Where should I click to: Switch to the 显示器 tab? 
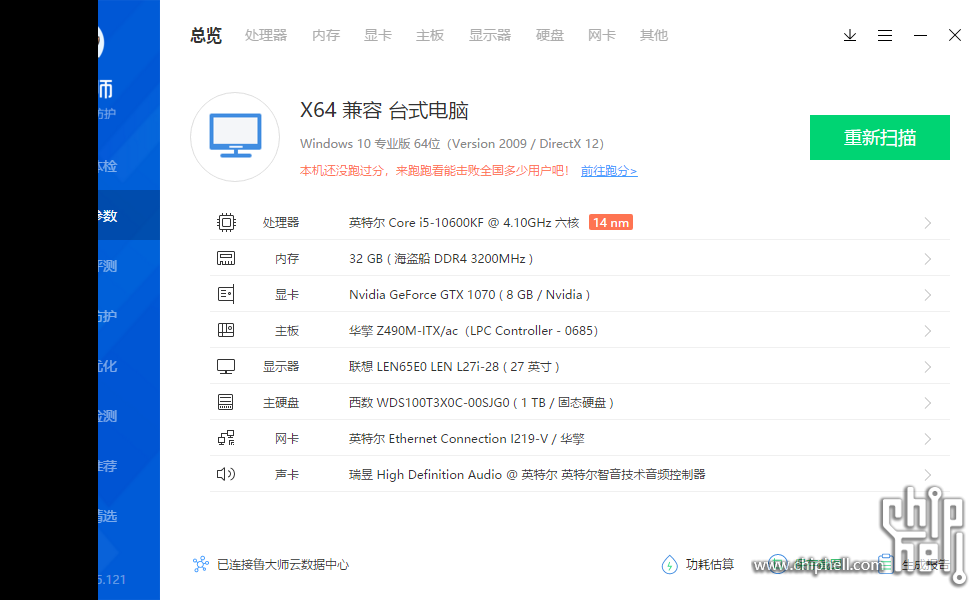pyautogui.click(x=490, y=36)
